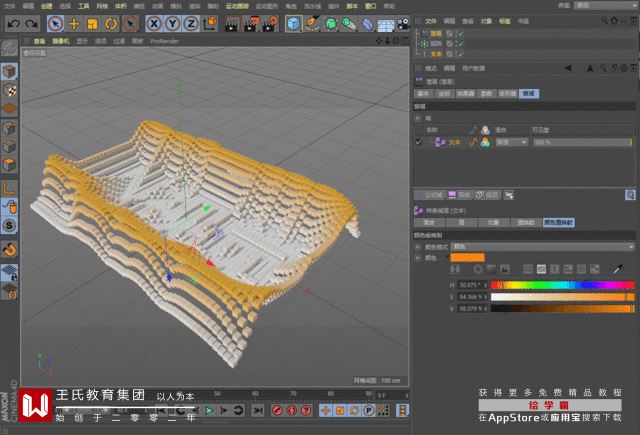This screenshot has width=640, height=435.
Task: Click the color wheel mode icon
Action: coord(478,269)
